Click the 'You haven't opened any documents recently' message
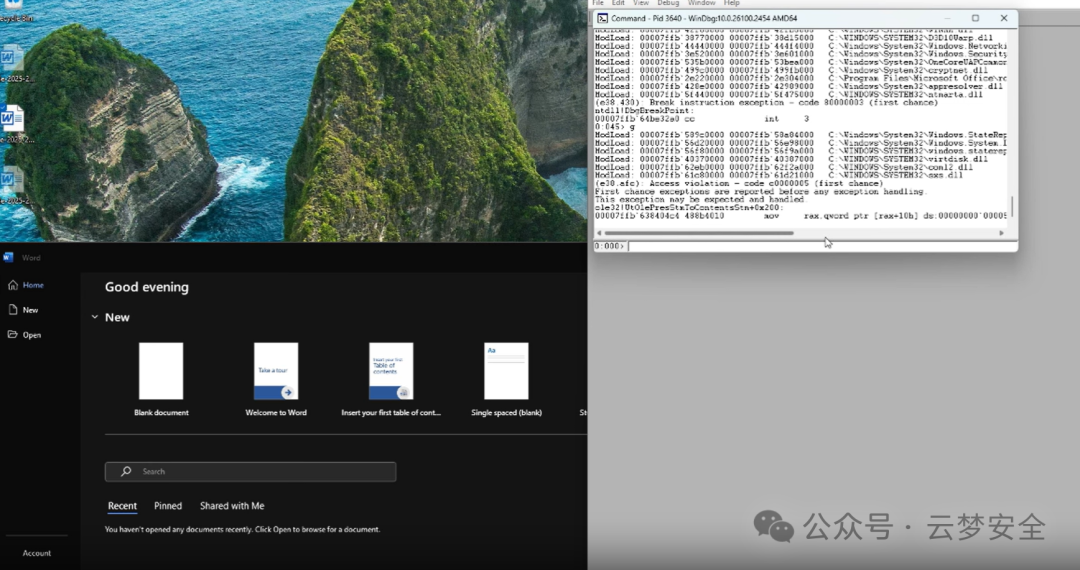 tap(242, 529)
